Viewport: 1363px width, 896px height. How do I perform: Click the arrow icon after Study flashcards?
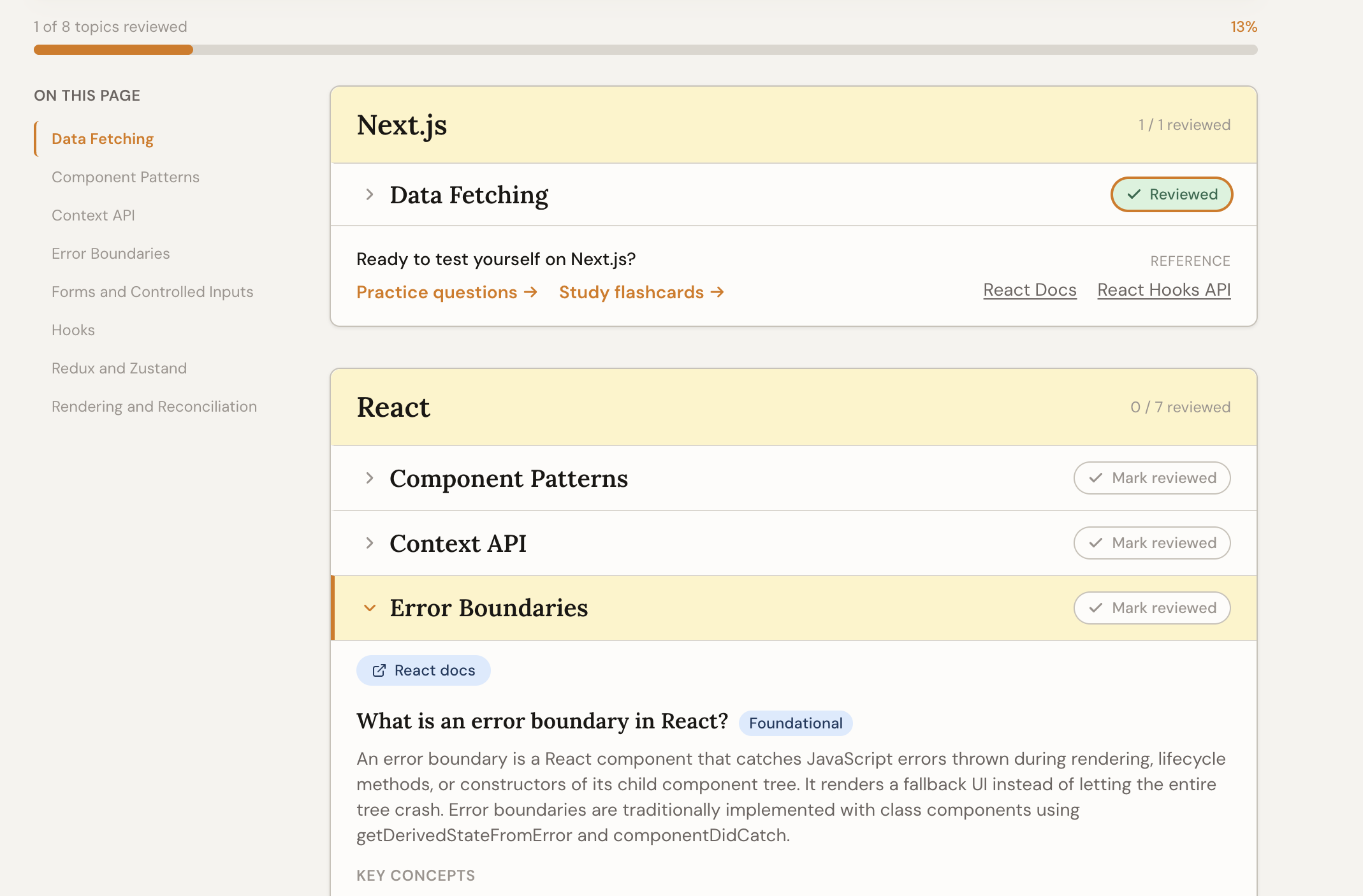717,292
